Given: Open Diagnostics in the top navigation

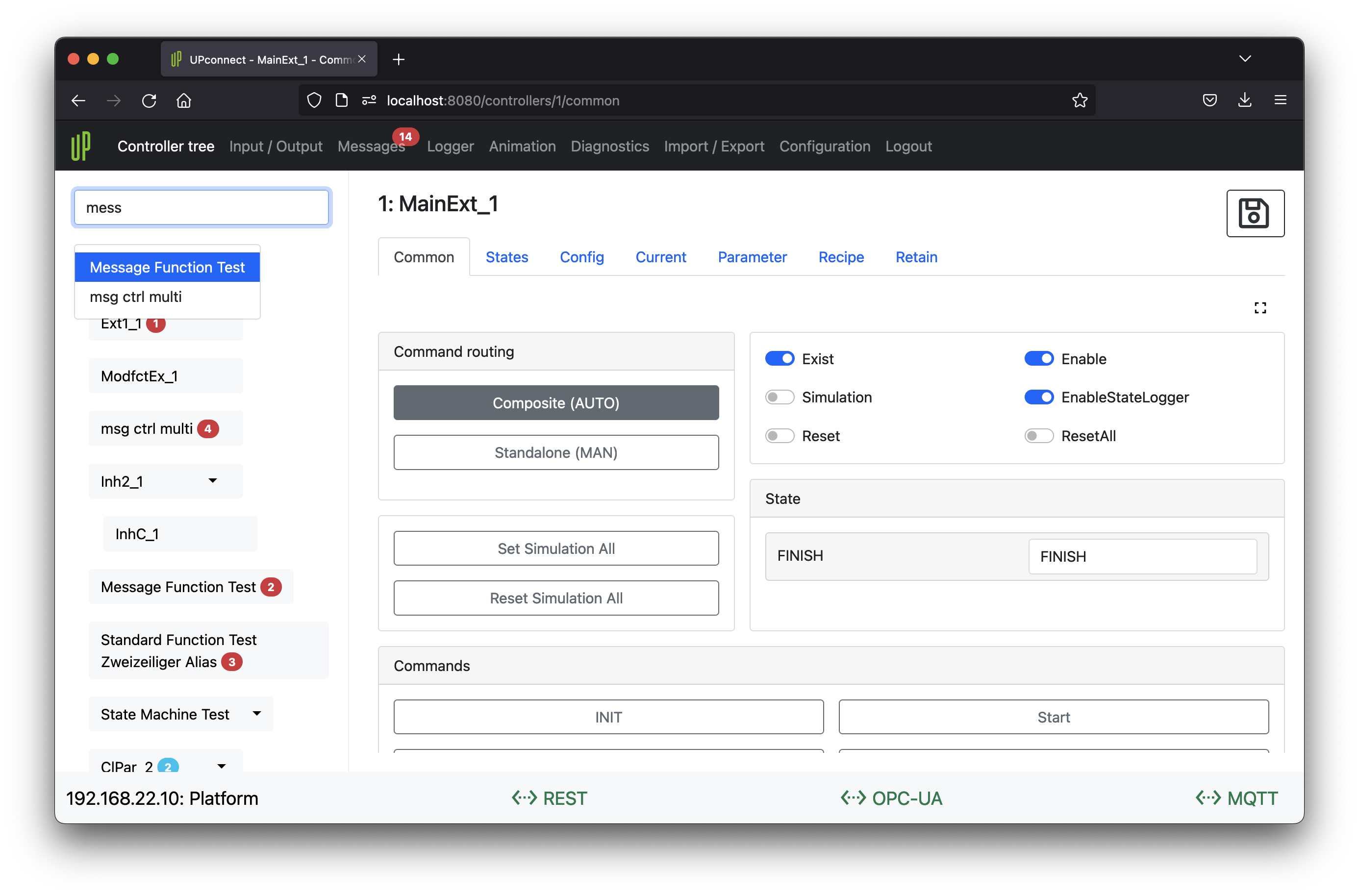Looking at the screenshot, I should click(609, 146).
